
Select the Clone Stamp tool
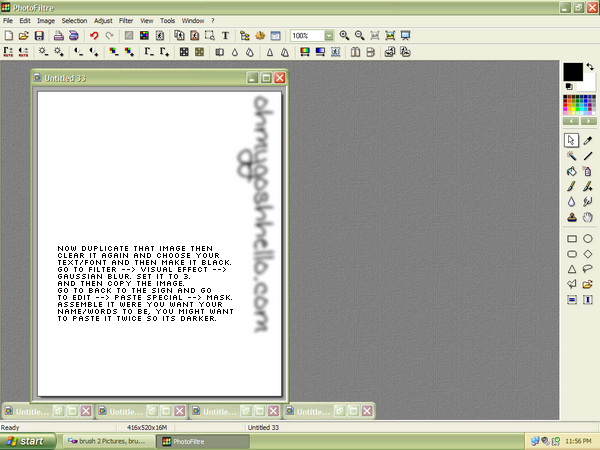point(572,217)
